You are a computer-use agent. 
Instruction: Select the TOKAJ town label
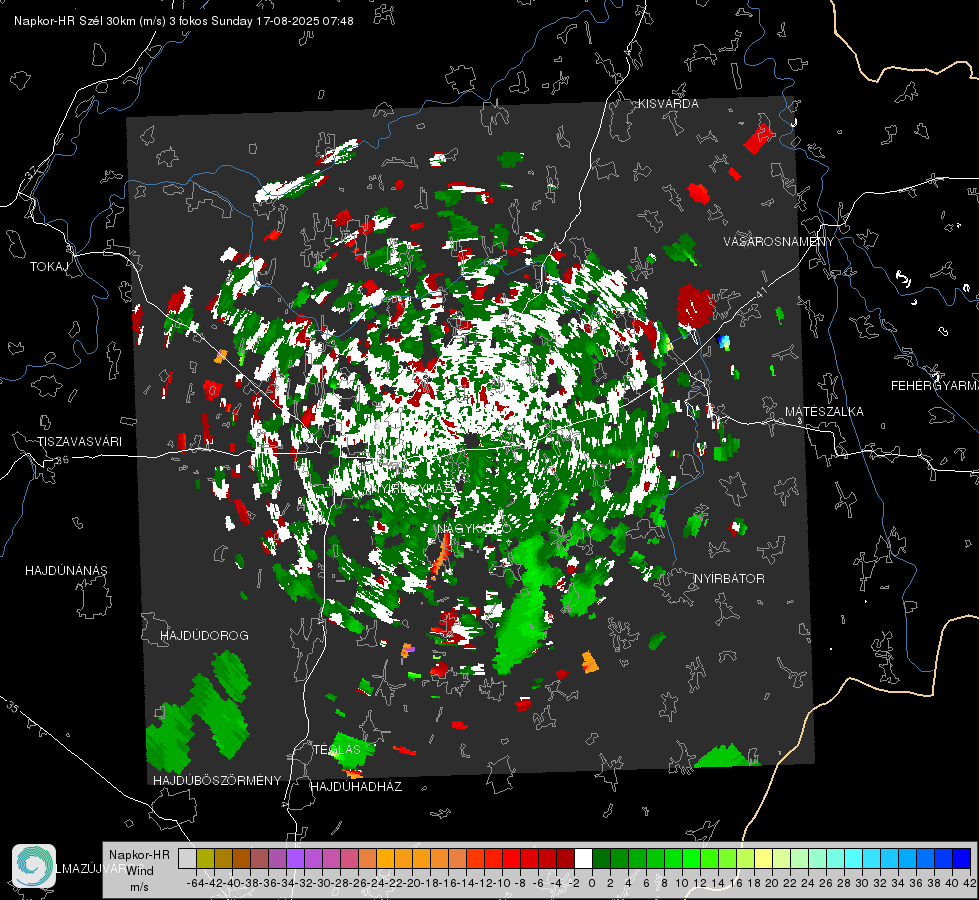point(49,267)
